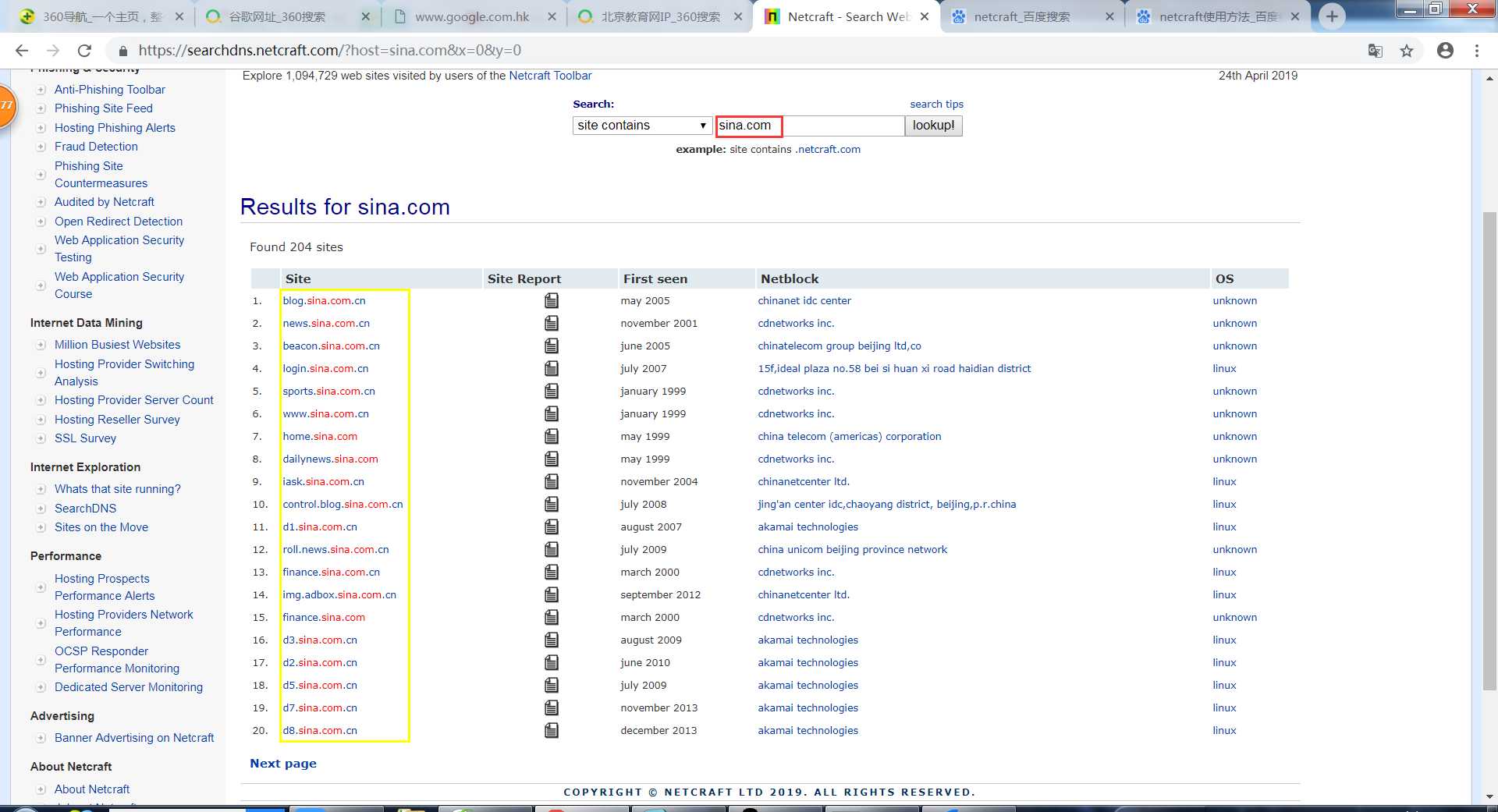
Task: Open site report icon for d8.sina.com.cn
Action: pos(552,730)
